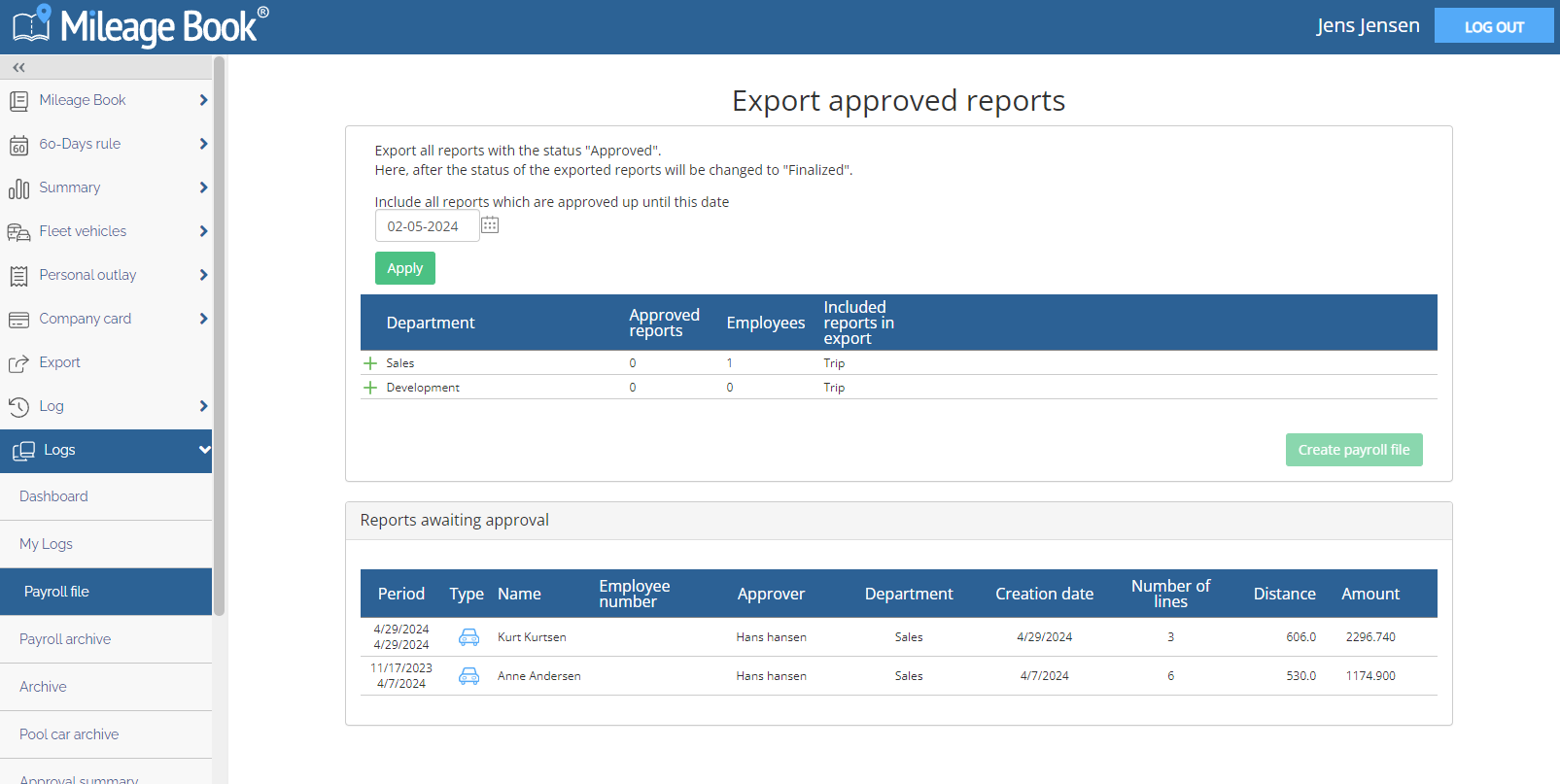Open Pool car archive menu item

106,734
